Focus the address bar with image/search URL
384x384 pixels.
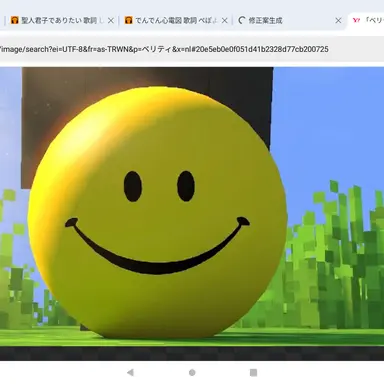[192, 49]
